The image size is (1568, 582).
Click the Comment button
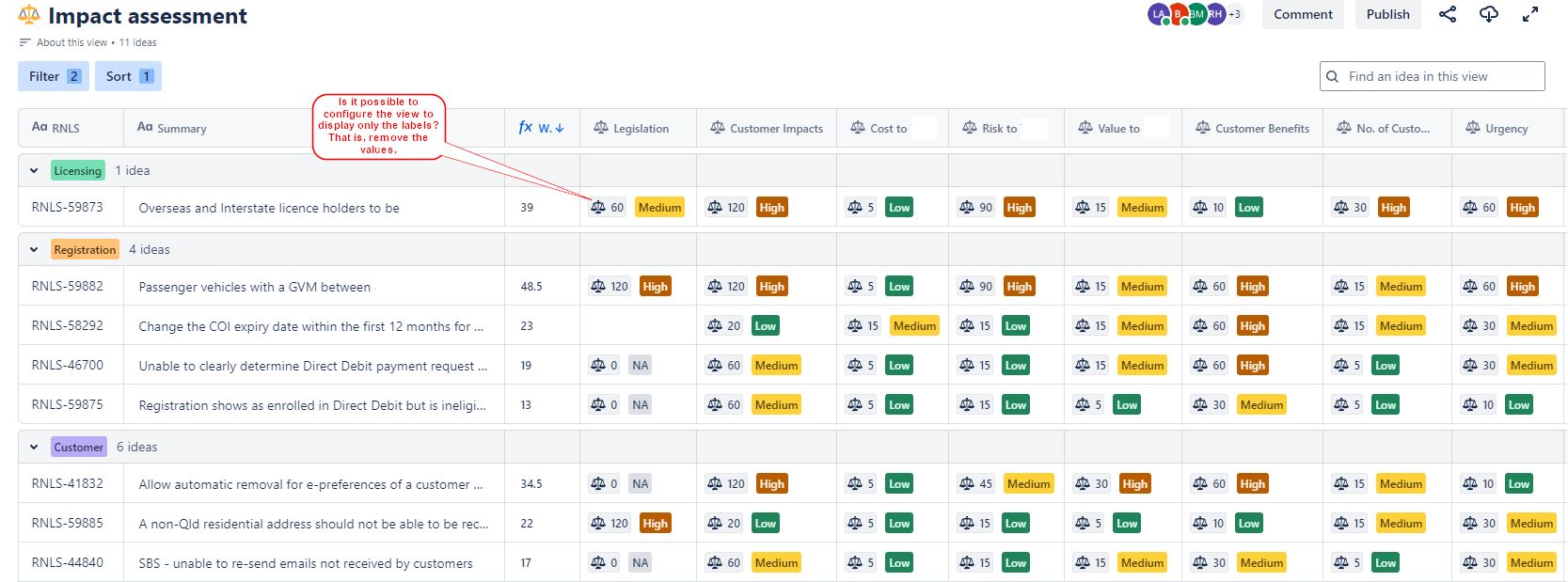point(1303,14)
